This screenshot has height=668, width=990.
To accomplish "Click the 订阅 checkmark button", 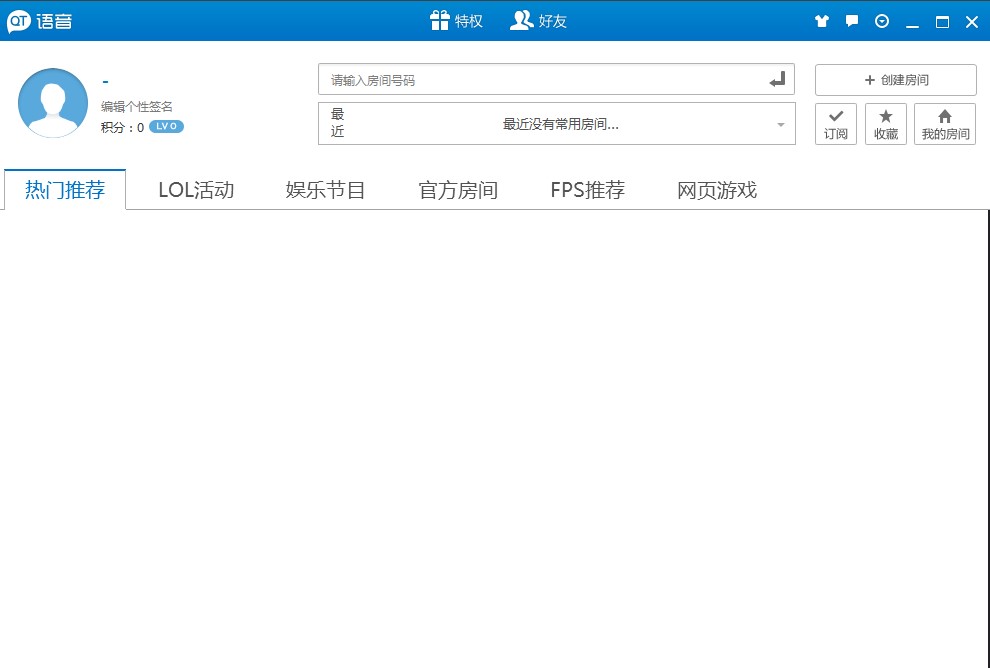I will [x=836, y=124].
